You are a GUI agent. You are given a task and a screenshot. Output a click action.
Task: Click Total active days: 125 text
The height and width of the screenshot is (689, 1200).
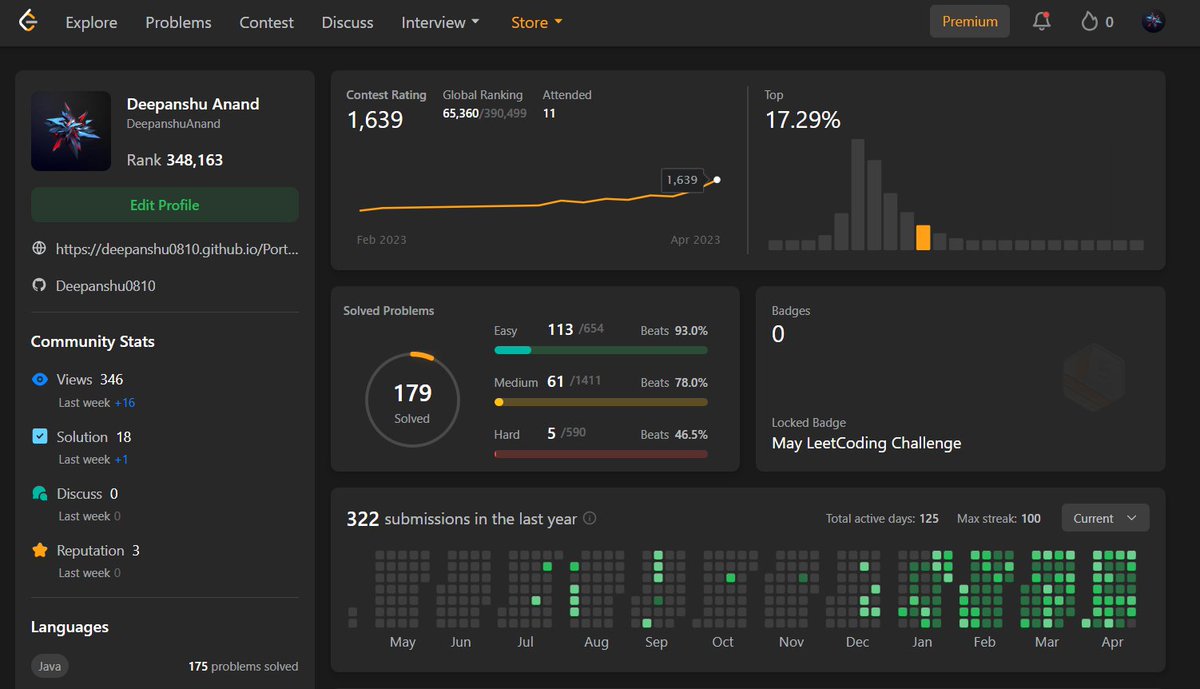click(x=882, y=518)
